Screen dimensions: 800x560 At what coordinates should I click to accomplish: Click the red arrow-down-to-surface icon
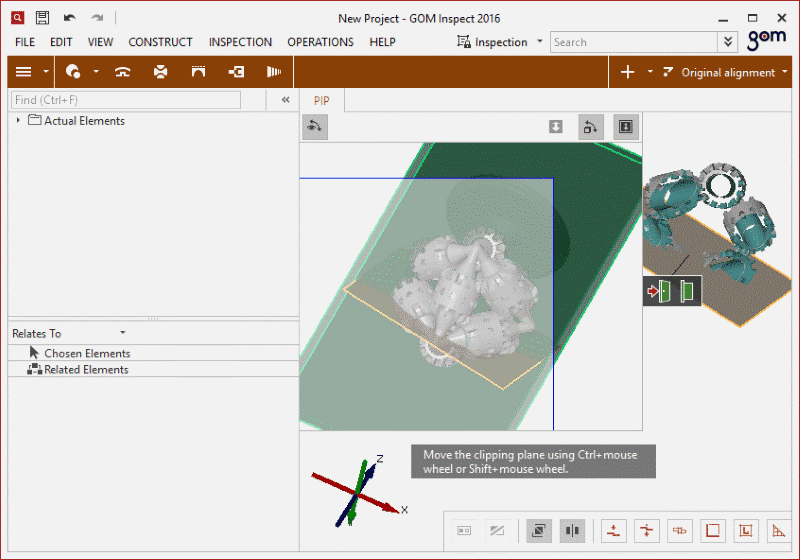point(614,531)
